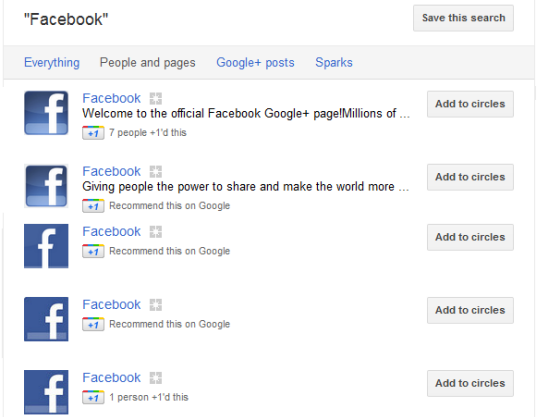
Task: Select the People and pages tab
Action: pos(147,62)
